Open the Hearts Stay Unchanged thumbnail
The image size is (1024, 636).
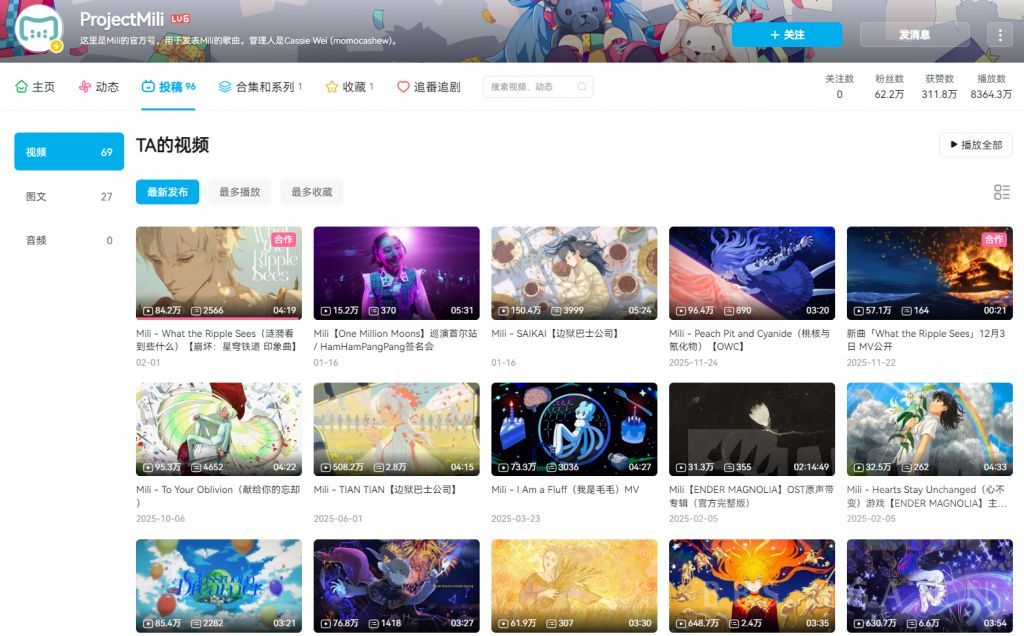(929, 429)
